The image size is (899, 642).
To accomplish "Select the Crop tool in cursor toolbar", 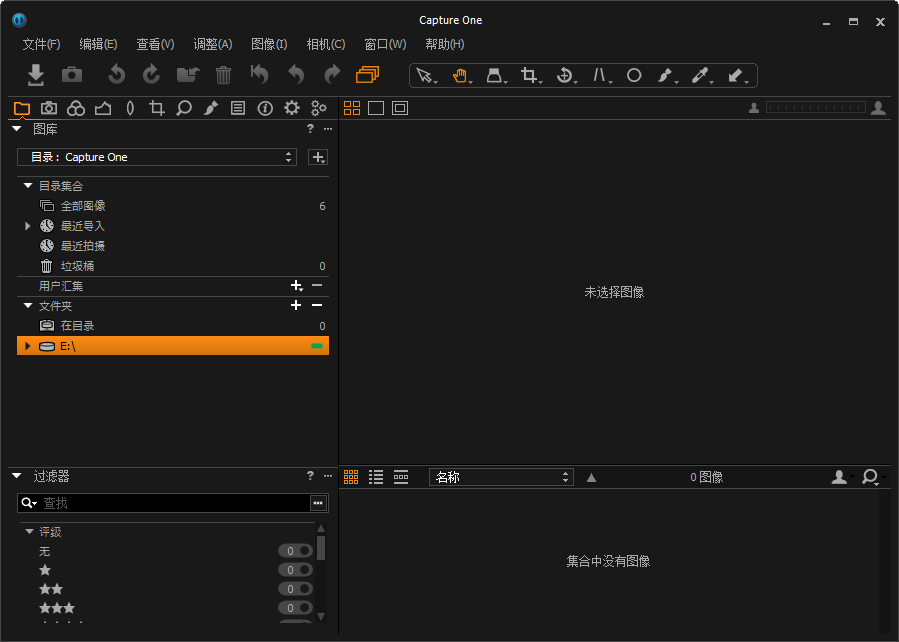I will (529, 75).
